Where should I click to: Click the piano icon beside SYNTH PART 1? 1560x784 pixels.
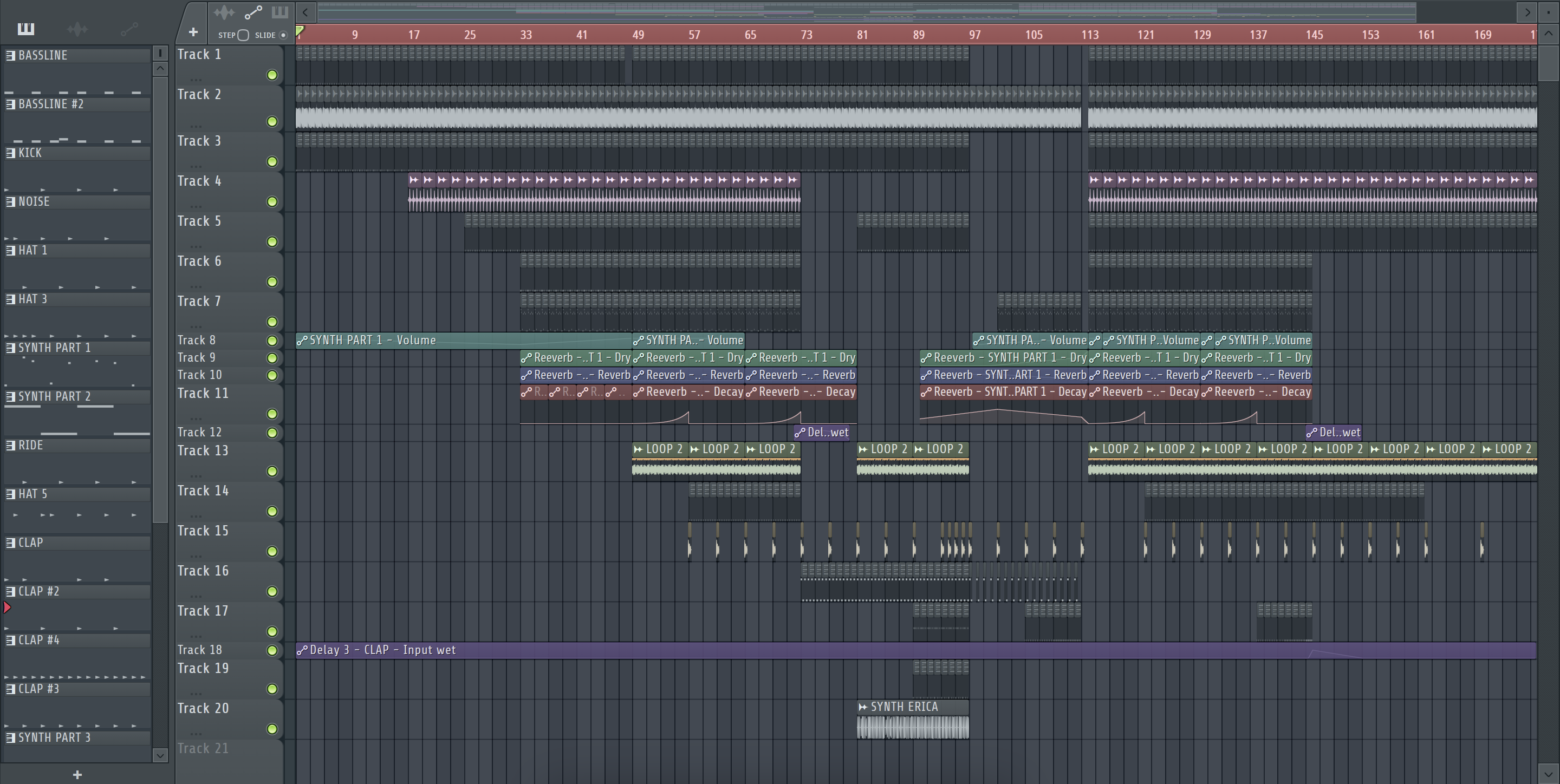(x=10, y=348)
